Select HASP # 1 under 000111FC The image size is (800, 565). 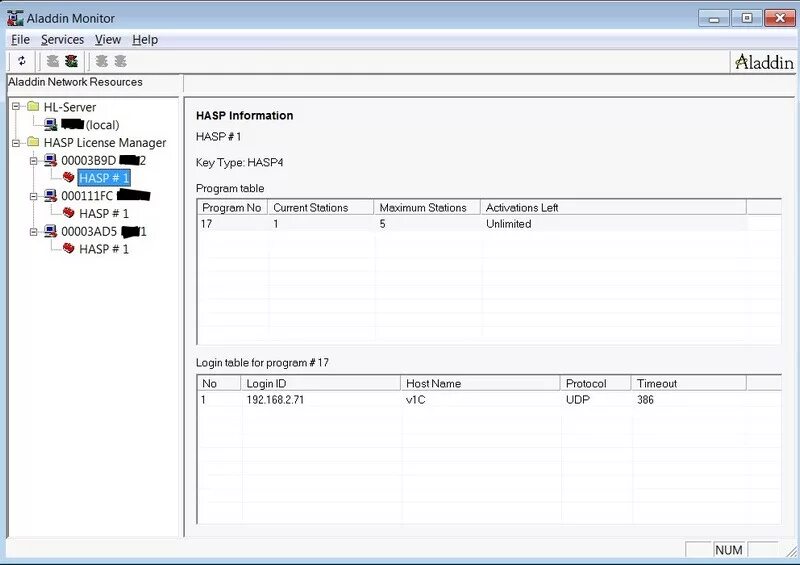pyautogui.click(x=104, y=213)
